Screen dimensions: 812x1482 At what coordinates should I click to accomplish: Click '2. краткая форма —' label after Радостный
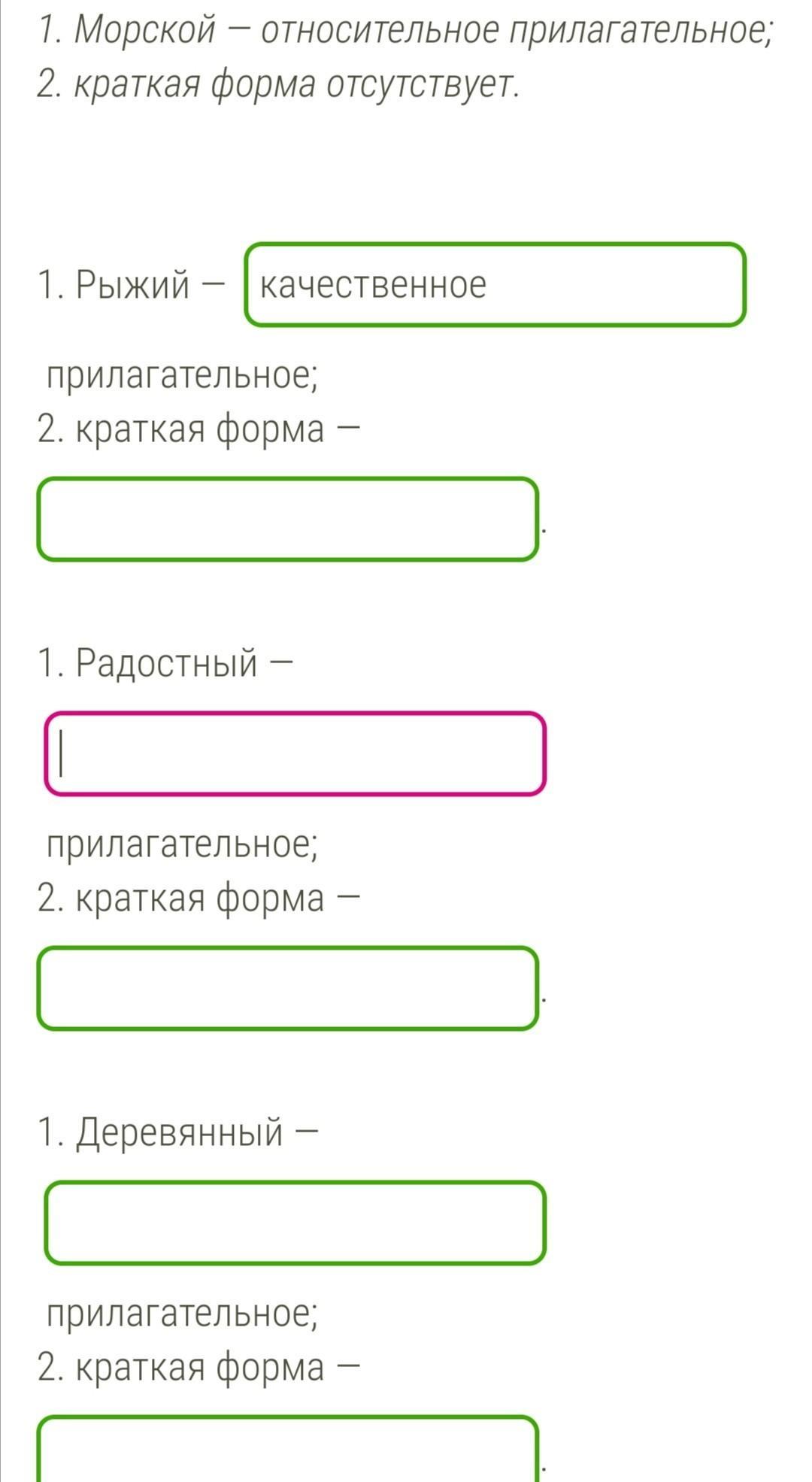[198, 899]
